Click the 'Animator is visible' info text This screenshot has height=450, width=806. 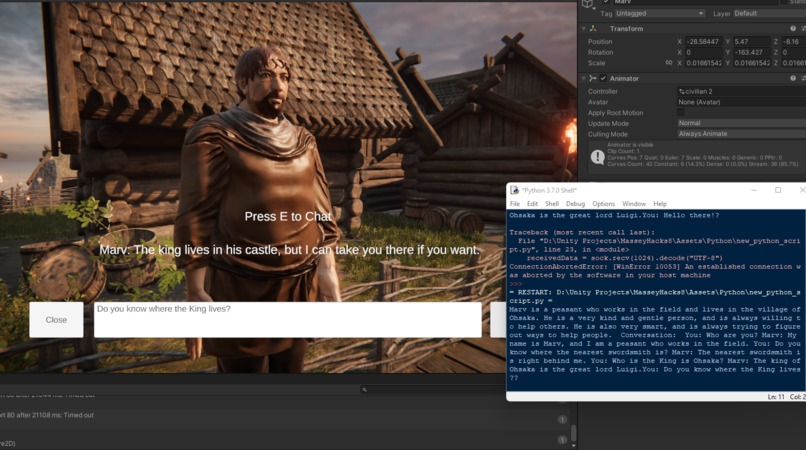tap(630, 145)
